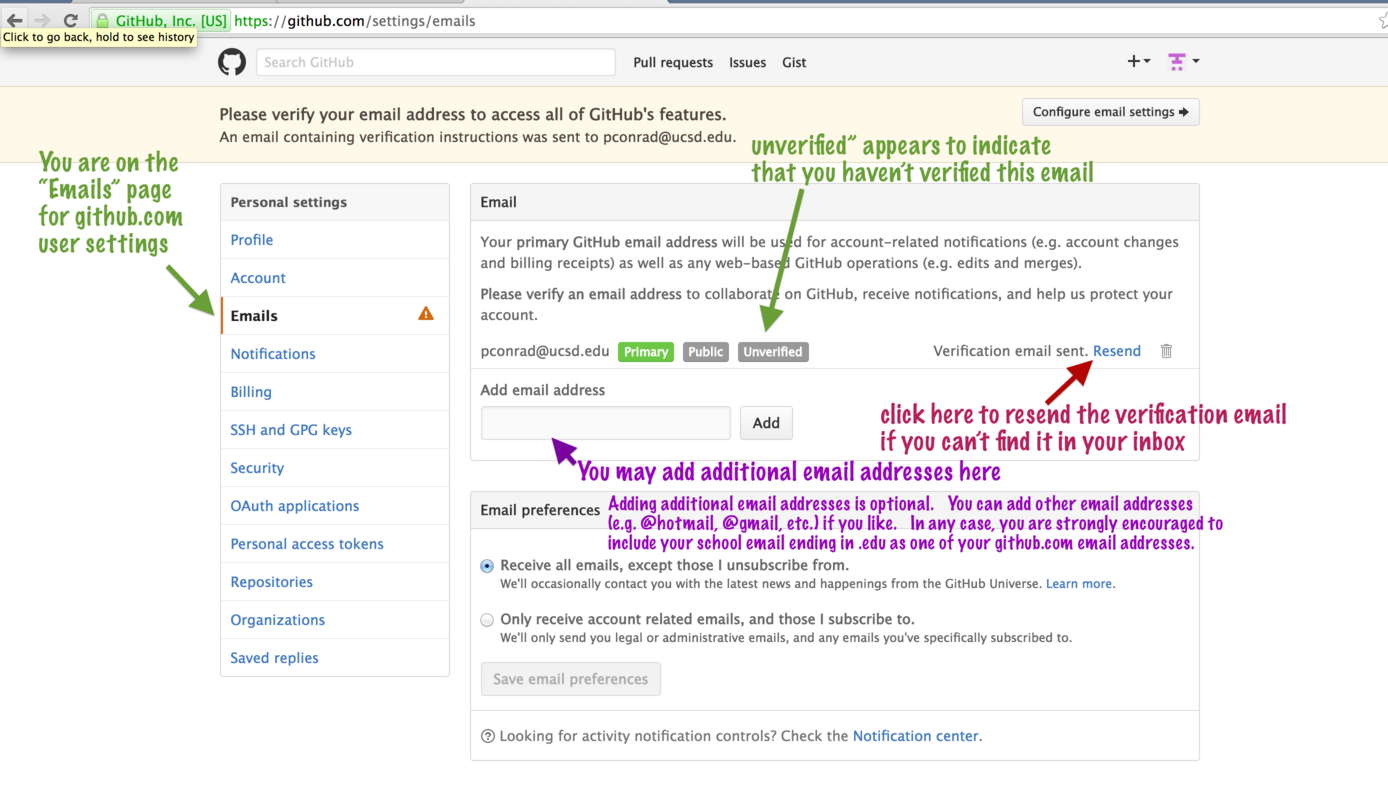This screenshot has height=791, width=1388.
Task: Click the 'Personal settings' sidebar heading
Action: click(x=289, y=202)
